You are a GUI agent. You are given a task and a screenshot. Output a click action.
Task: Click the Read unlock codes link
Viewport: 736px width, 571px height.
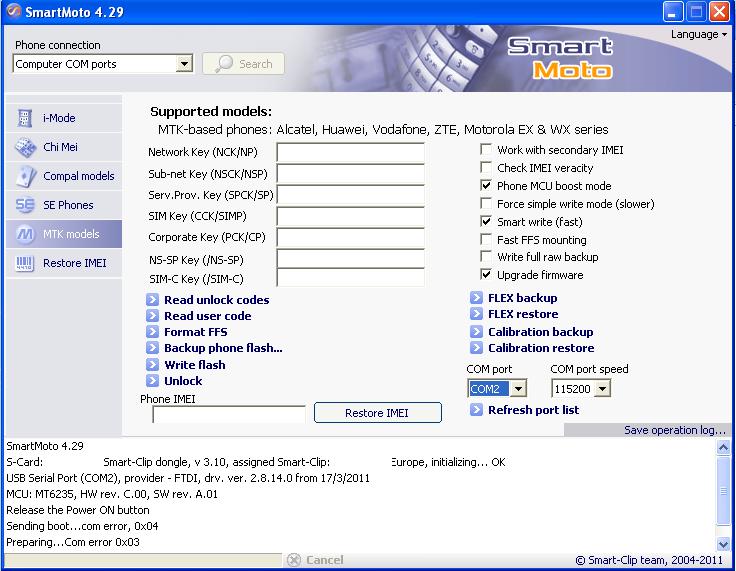(216, 300)
